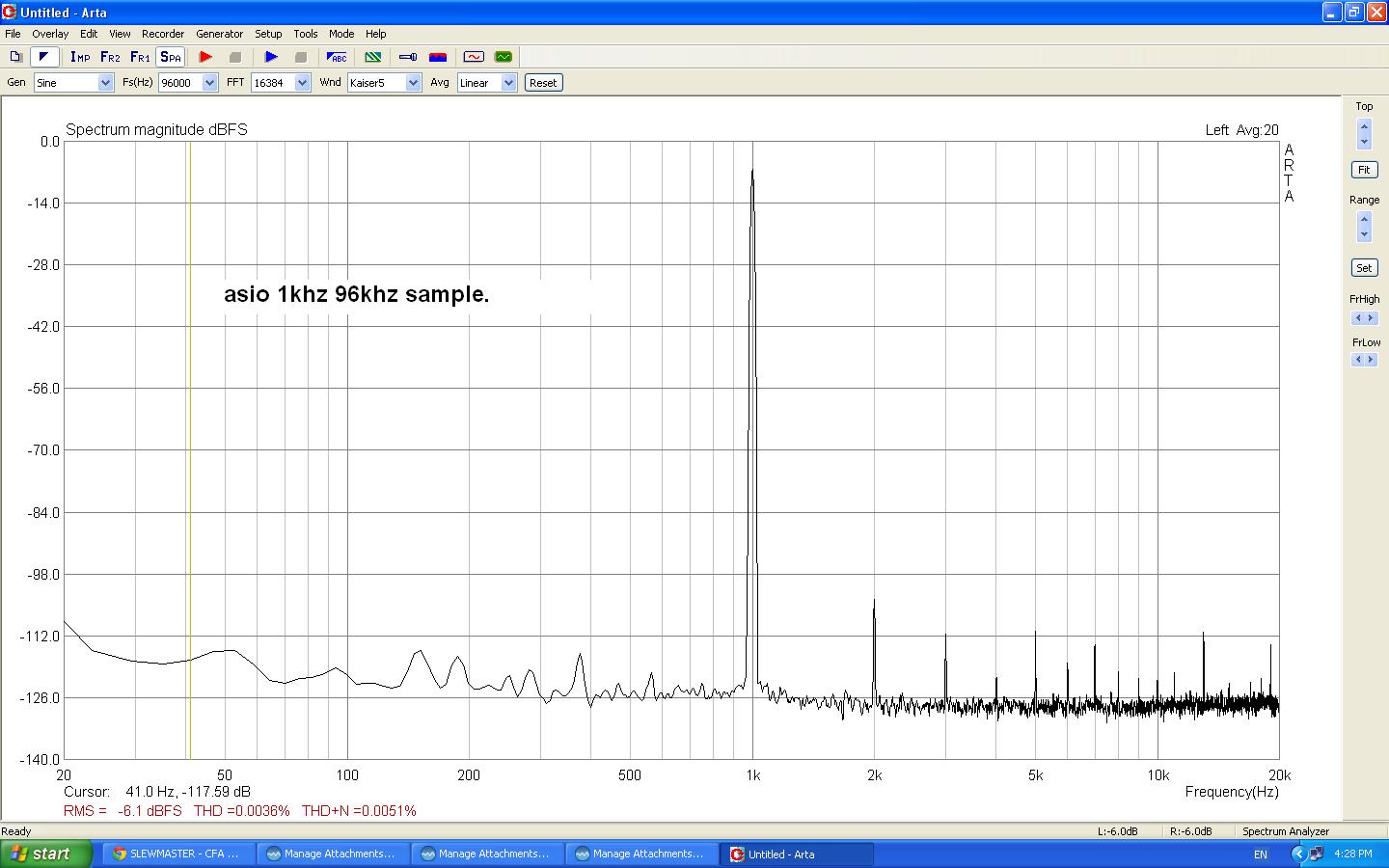Click the EN language indicator in the taskbar
1389x868 pixels.
[x=1260, y=854]
